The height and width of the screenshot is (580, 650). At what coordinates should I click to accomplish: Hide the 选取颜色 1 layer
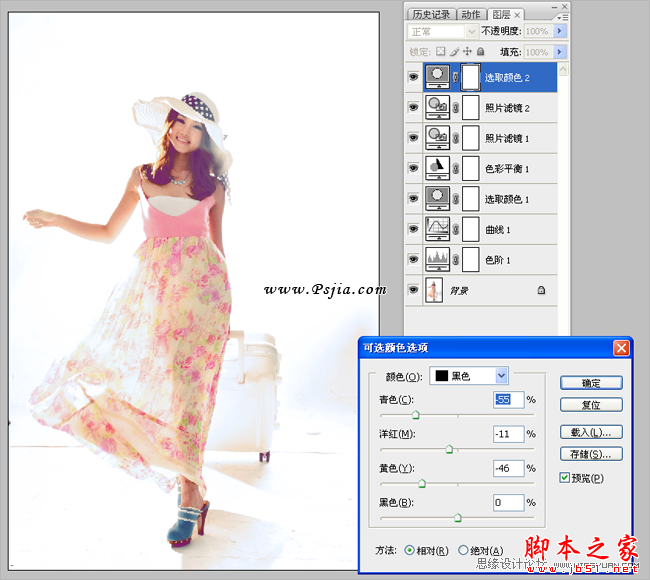(x=413, y=199)
